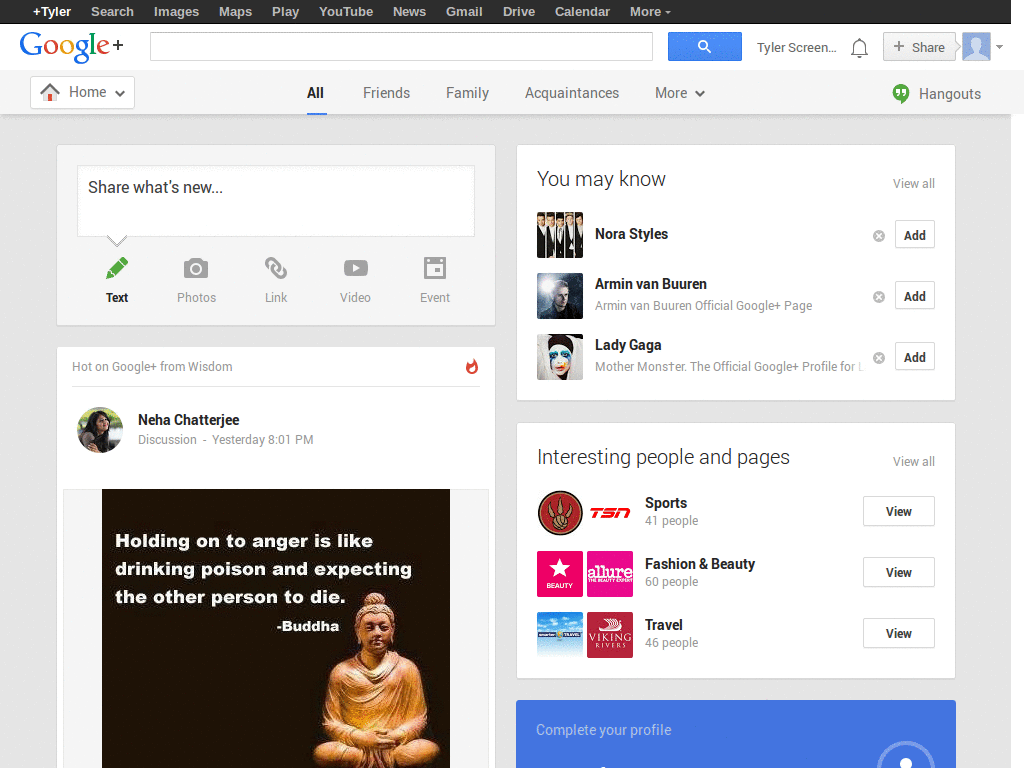This screenshot has height=768, width=1024.
Task: Open Neha Chatterjee name link
Action: pos(189,420)
